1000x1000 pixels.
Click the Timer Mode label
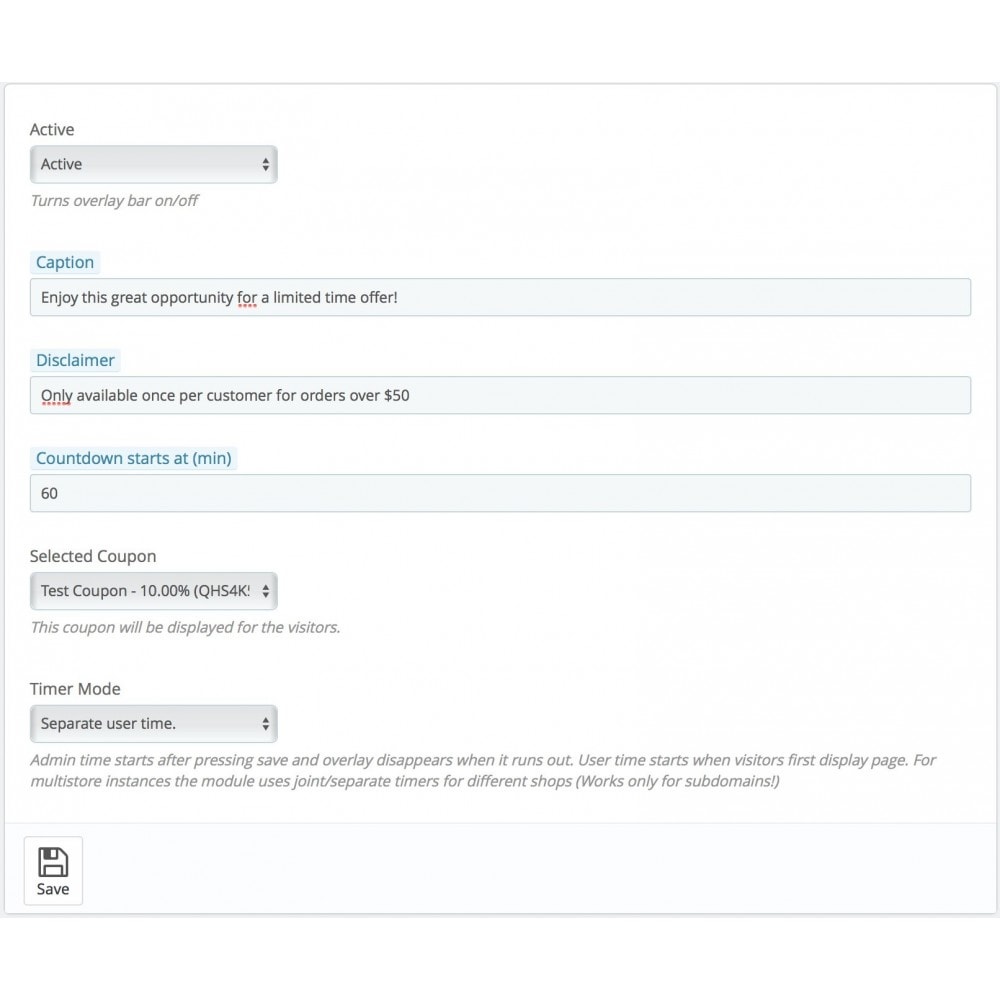point(75,689)
